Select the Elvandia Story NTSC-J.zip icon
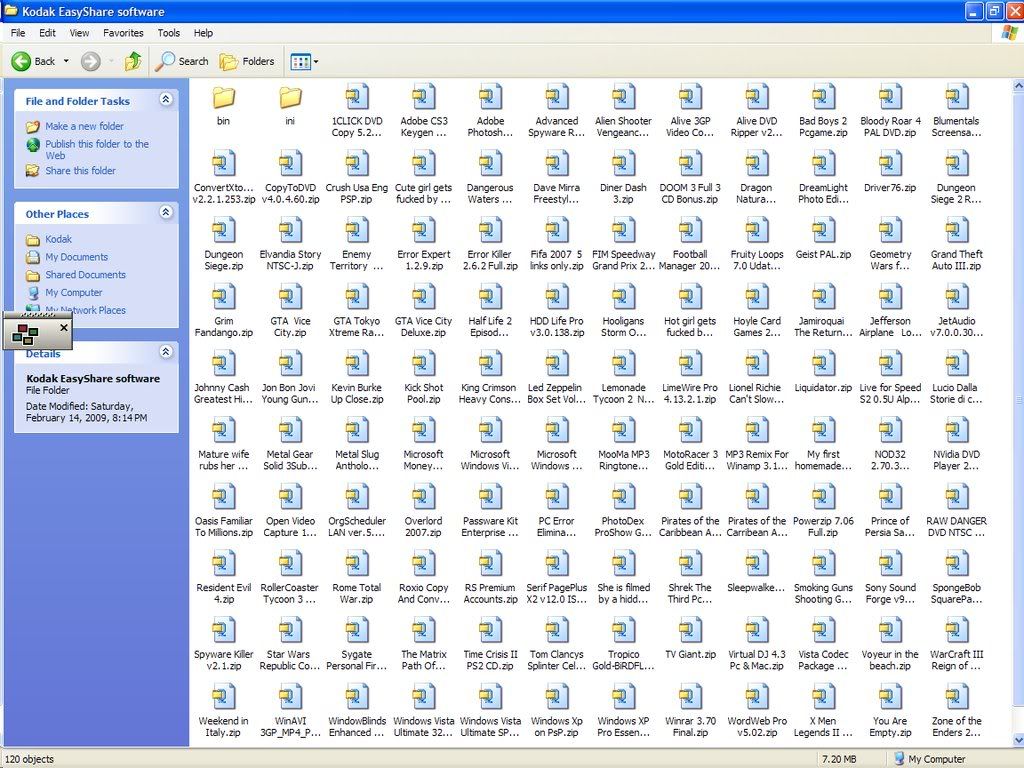Viewport: 1024px width, 768px height. point(290,231)
